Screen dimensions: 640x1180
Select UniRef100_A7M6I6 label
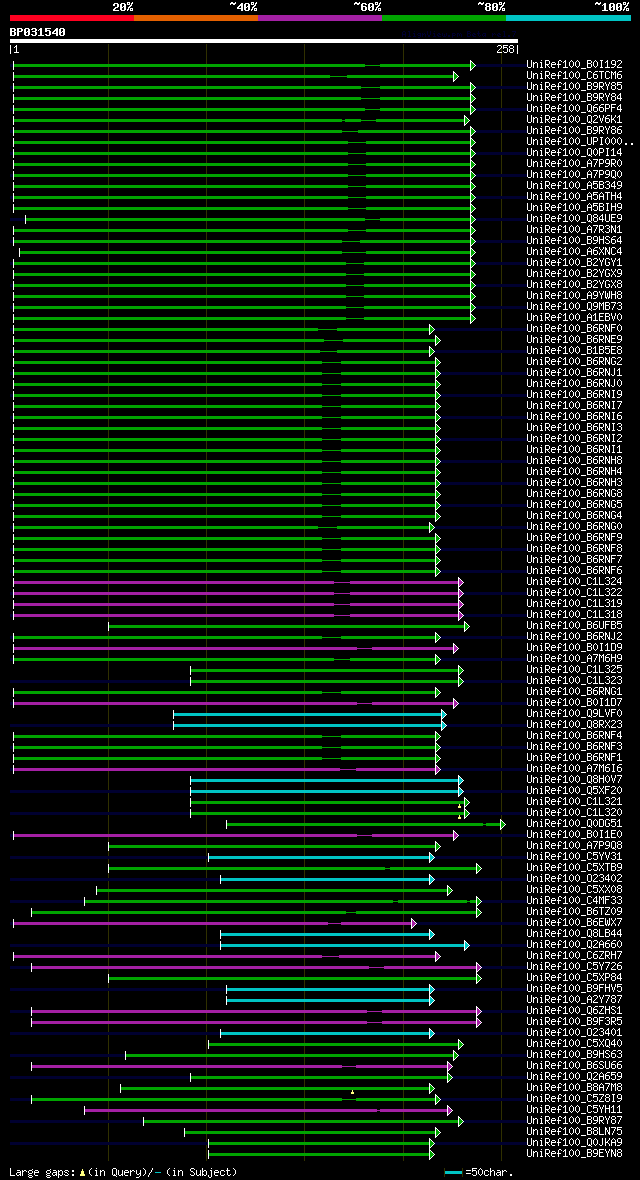click(574, 768)
